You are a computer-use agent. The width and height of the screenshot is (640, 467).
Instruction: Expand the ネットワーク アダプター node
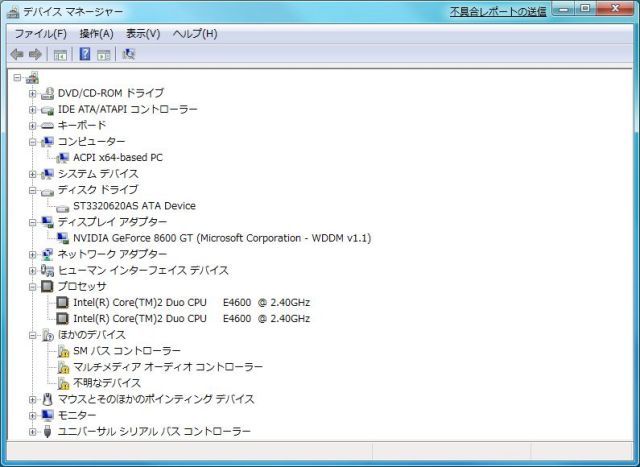coord(33,255)
